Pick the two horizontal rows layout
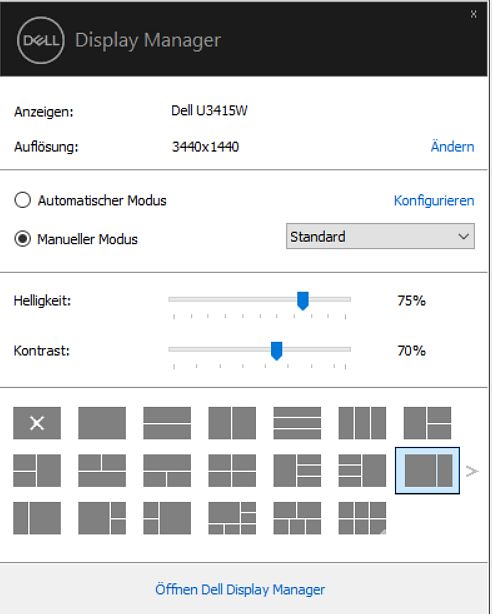The height and width of the screenshot is (614, 492). click(167, 423)
